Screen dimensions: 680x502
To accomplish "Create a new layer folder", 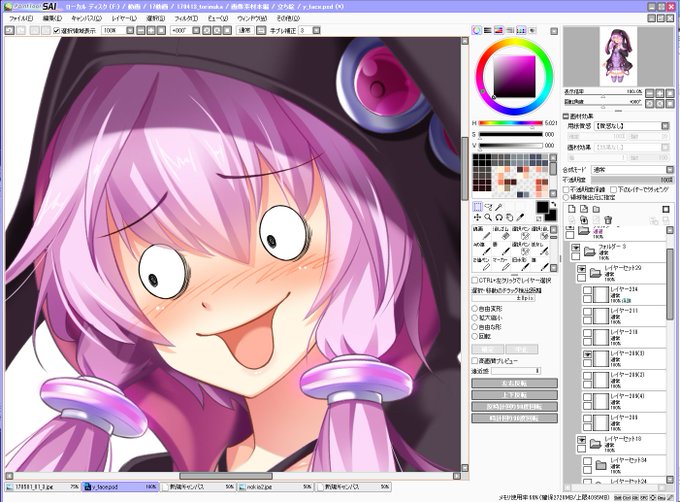I will point(596,209).
